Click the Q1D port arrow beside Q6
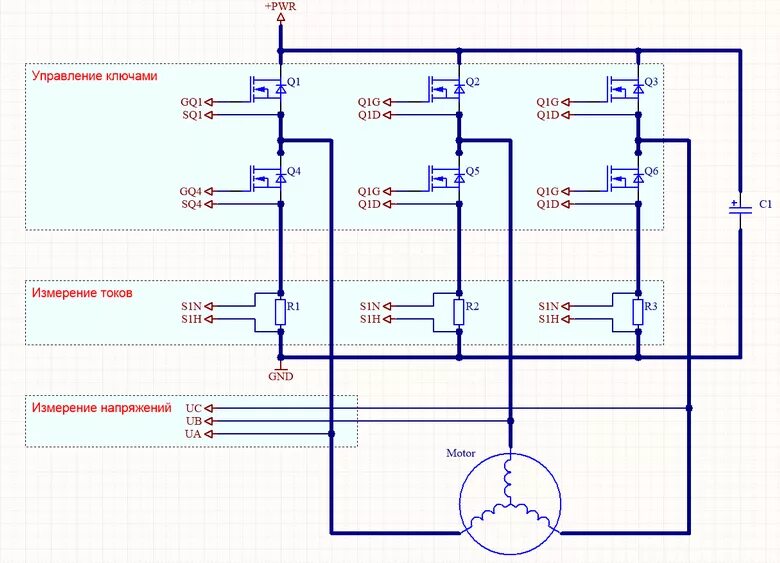Viewport: 780px width, 563px height. [566, 204]
